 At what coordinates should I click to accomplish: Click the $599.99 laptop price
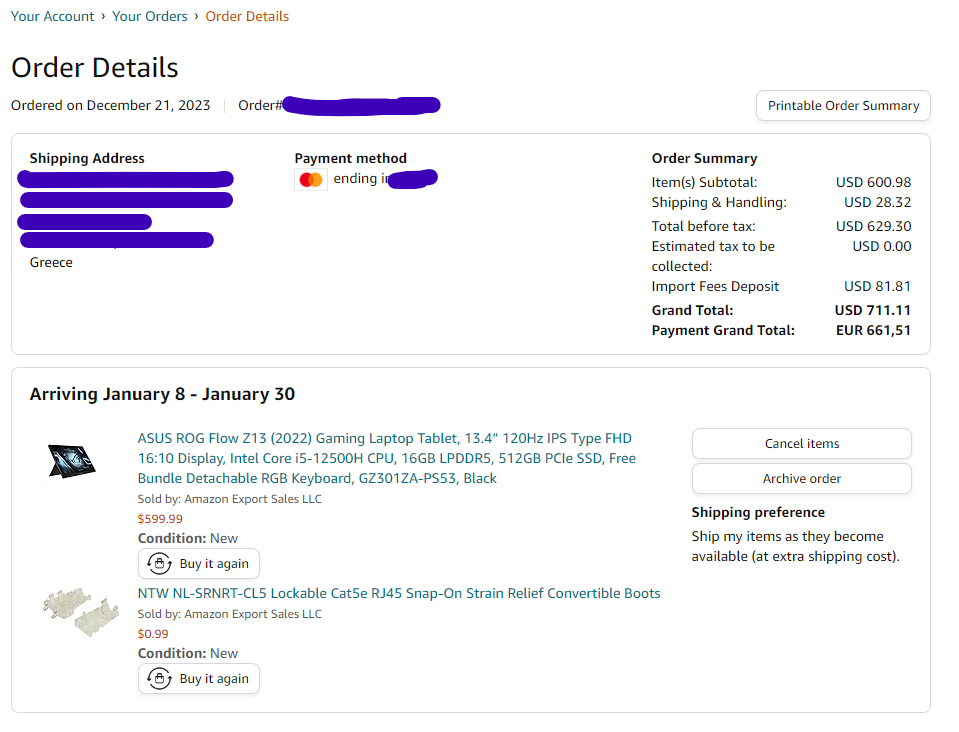pos(160,519)
